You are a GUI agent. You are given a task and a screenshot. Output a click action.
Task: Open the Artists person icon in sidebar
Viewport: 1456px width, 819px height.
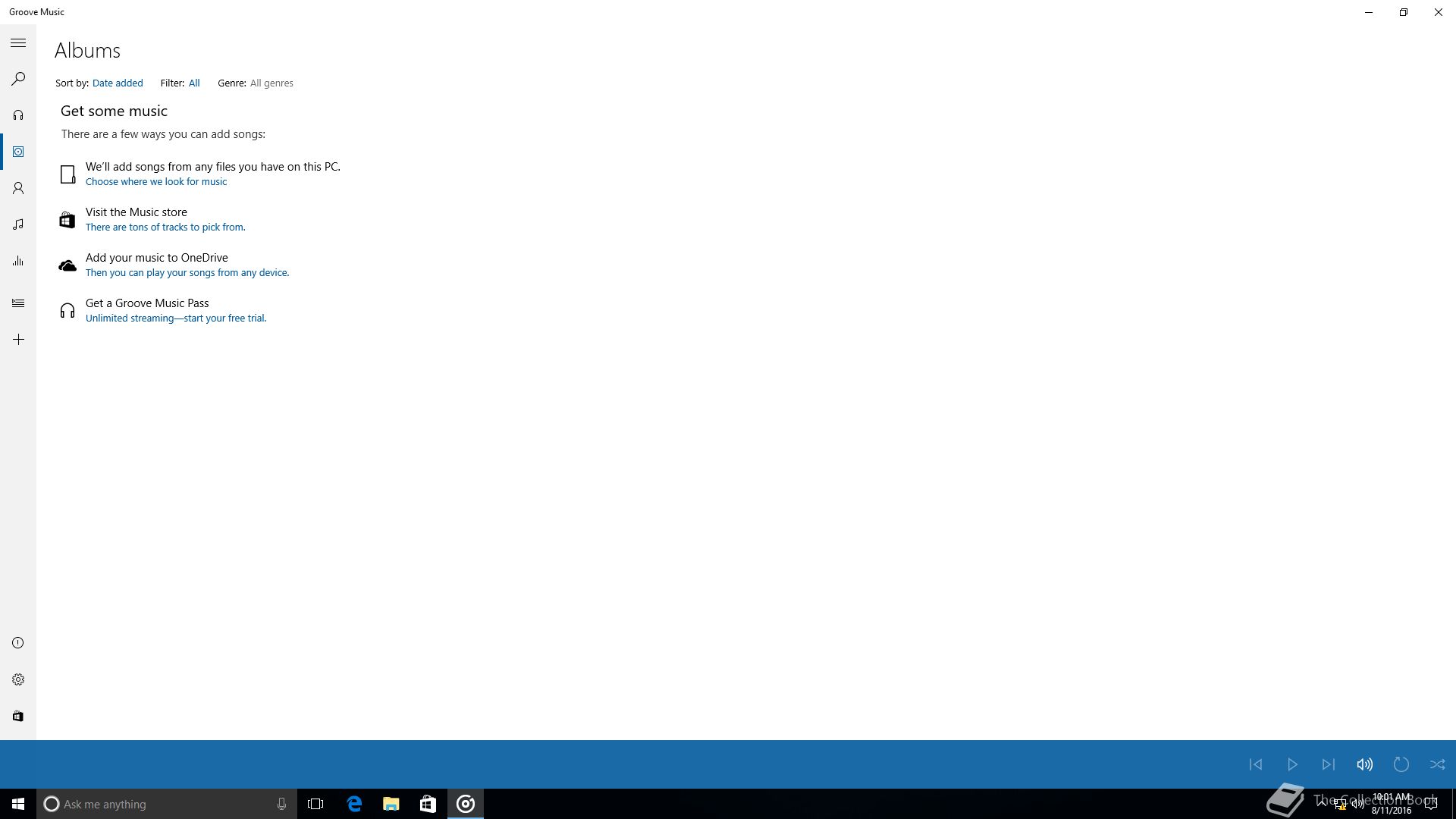tap(18, 188)
